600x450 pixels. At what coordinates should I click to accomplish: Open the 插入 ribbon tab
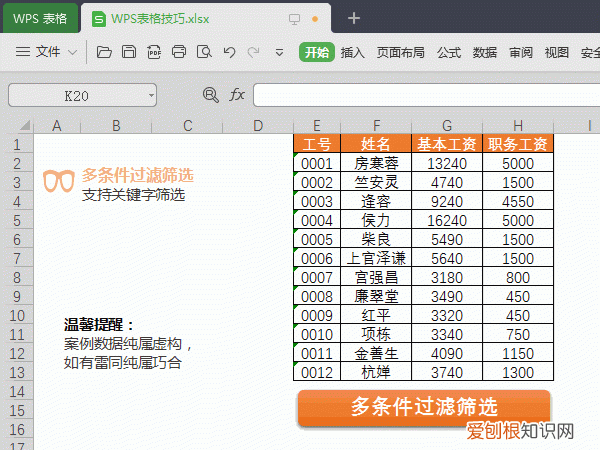pyautogui.click(x=352, y=52)
